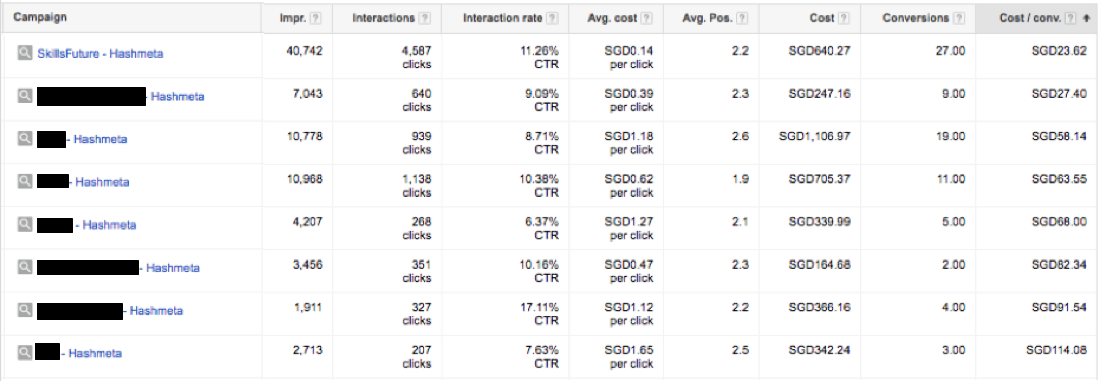Sort by Conversions column header
This screenshot has height=381, width=1099.
[915, 18]
